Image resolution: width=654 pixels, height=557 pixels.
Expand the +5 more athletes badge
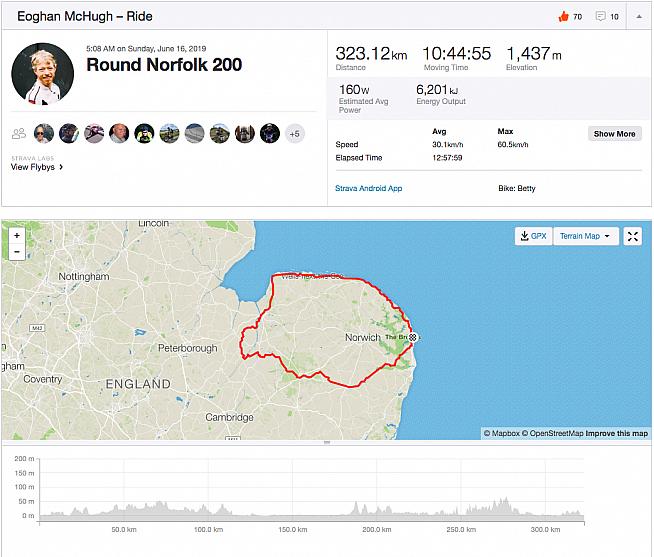point(294,133)
